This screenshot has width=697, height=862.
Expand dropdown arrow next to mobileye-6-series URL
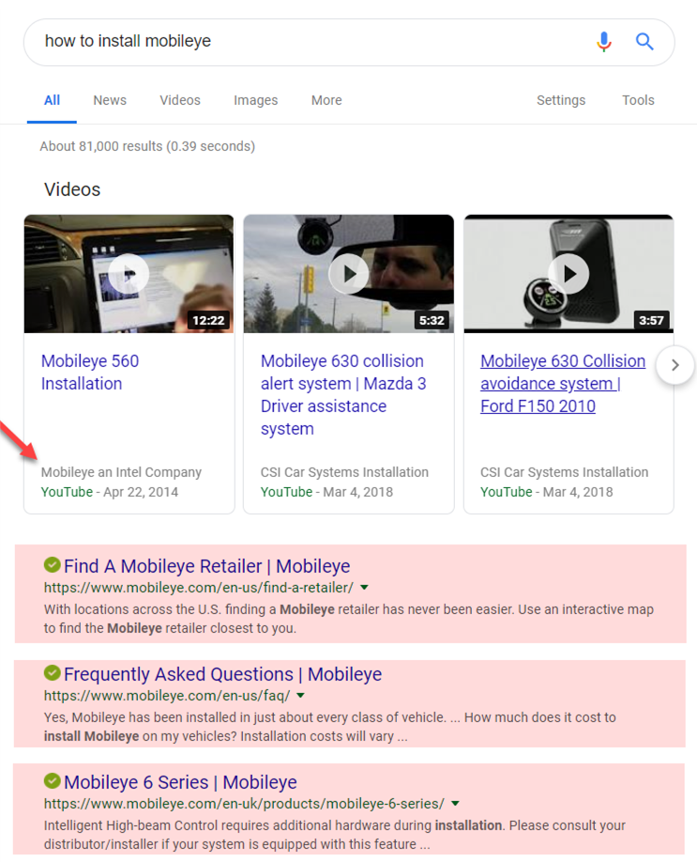pyautogui.click(x=456, y=804)
